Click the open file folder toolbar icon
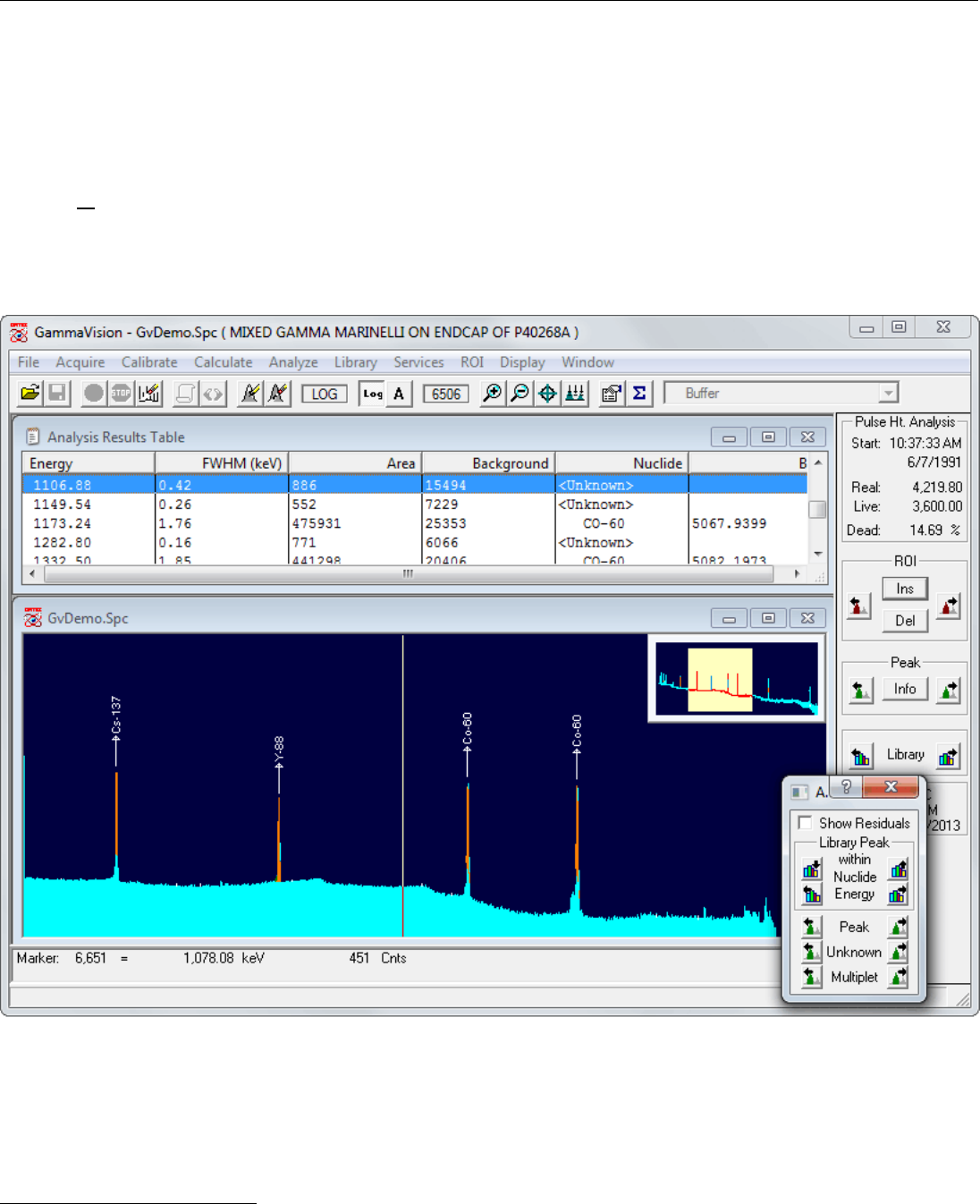The image size is (980, 1204). 30,394
